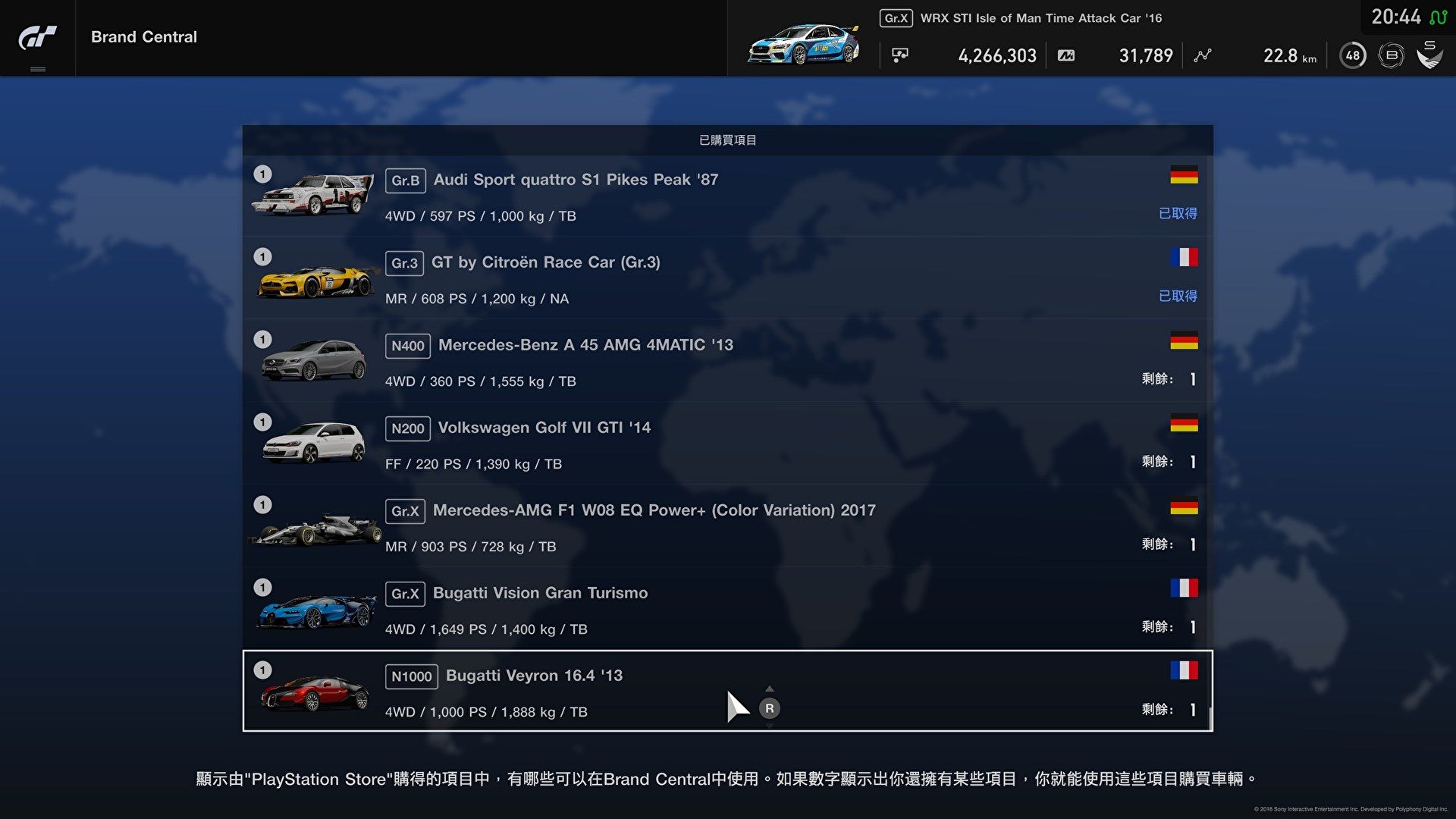
Task: Click specs 4WD / 597 PS / 1,000 kg
Action: 481,216
